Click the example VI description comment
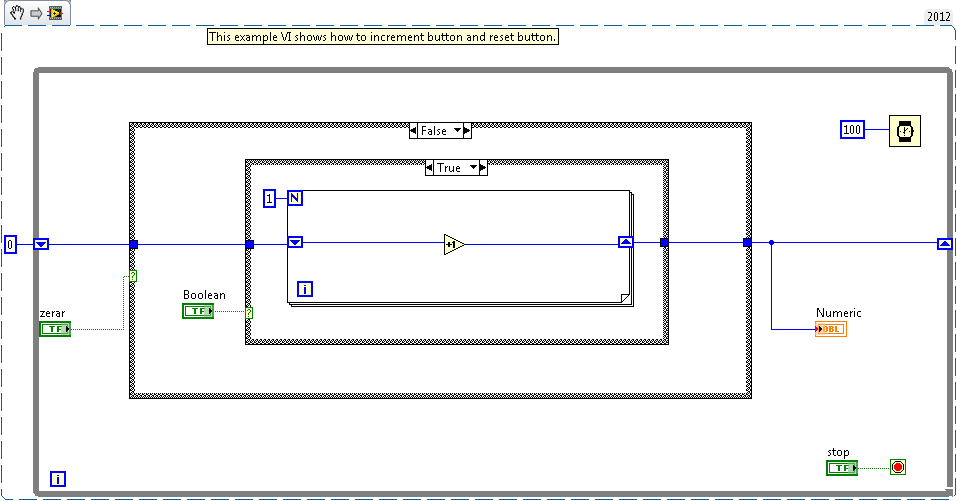This screenshot has height=501, width=957. tap(383, 37)
